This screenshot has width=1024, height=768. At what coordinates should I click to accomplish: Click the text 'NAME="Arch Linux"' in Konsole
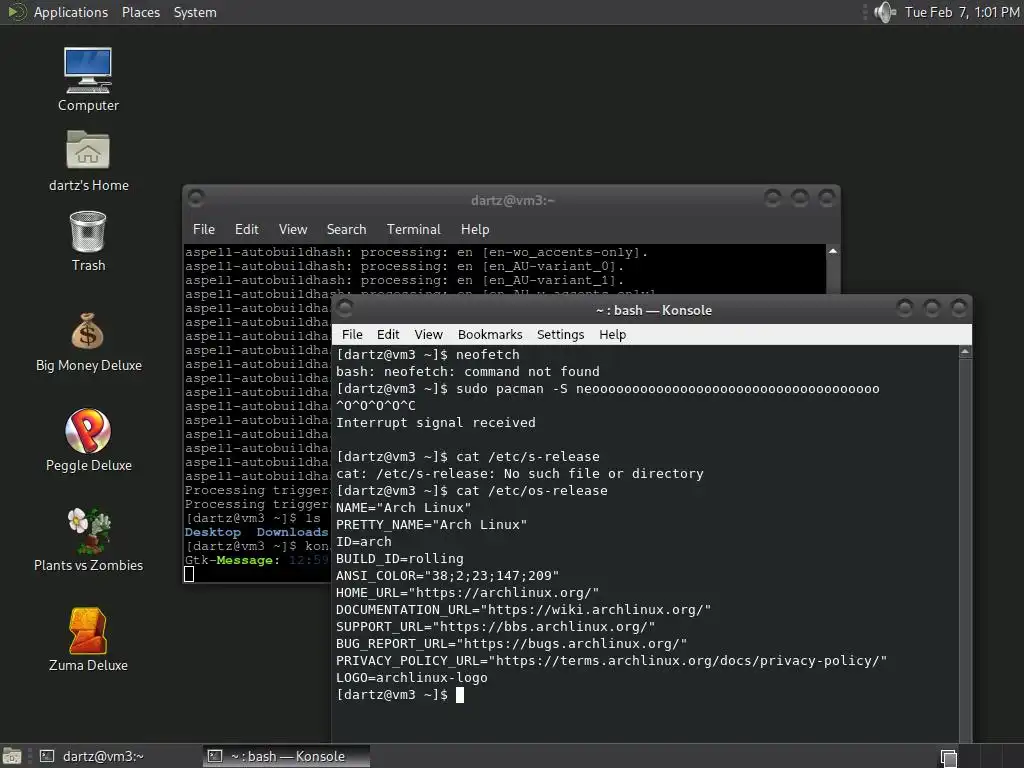click(404, 507)
